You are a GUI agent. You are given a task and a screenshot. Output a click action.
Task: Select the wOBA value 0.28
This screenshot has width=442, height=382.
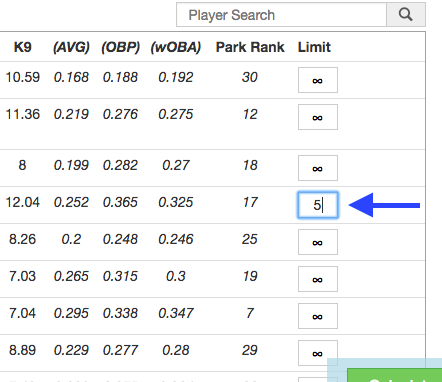pos(176,350)
